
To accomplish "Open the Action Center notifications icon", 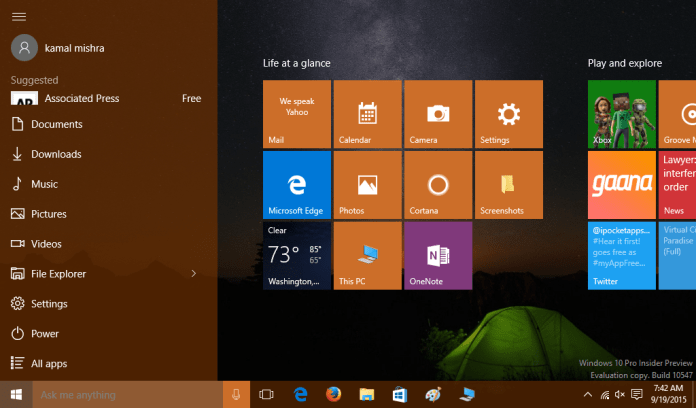I will [637, 394].
